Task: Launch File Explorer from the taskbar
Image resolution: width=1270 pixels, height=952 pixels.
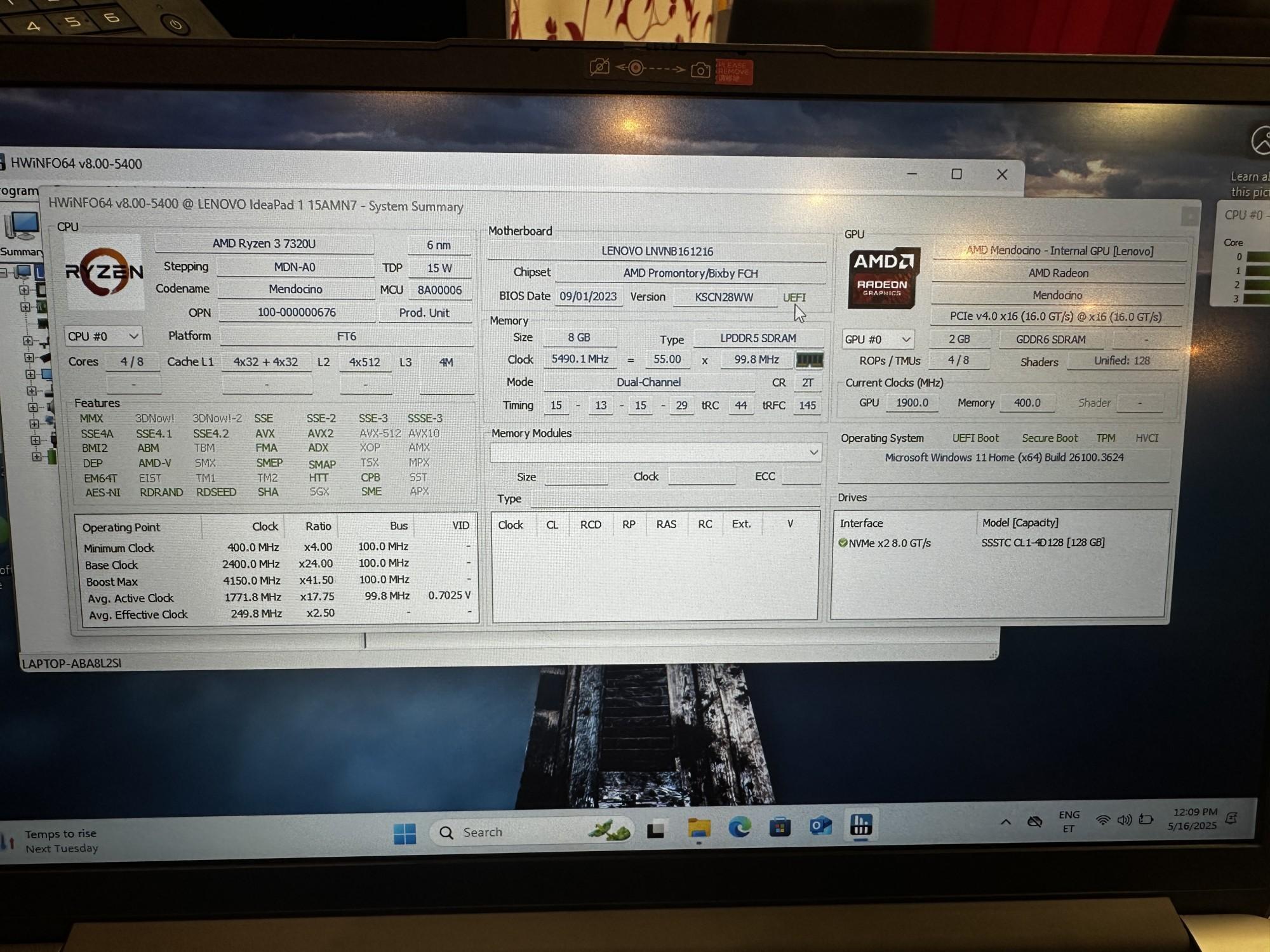Action: click(x=698, y=829)
